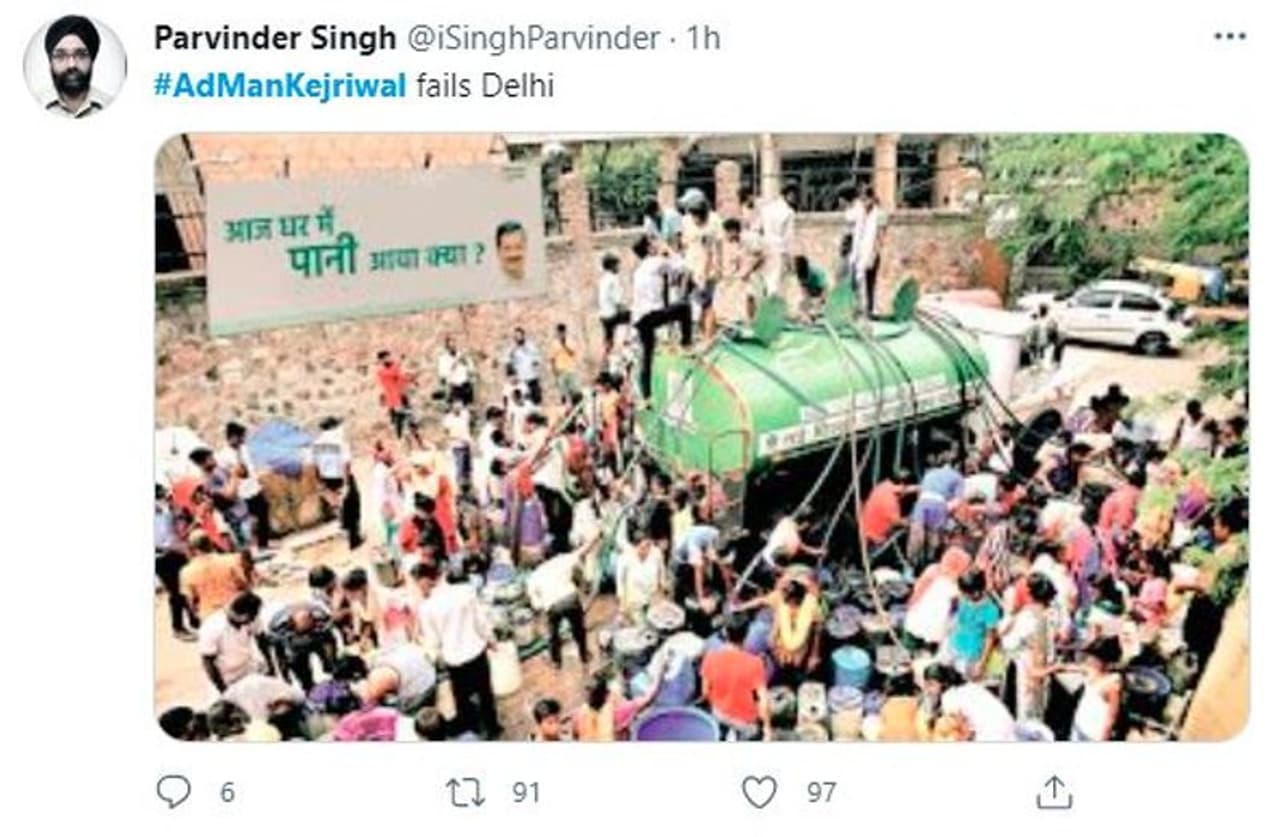Click the tweet text "fails Delhi"

(485, 86)
